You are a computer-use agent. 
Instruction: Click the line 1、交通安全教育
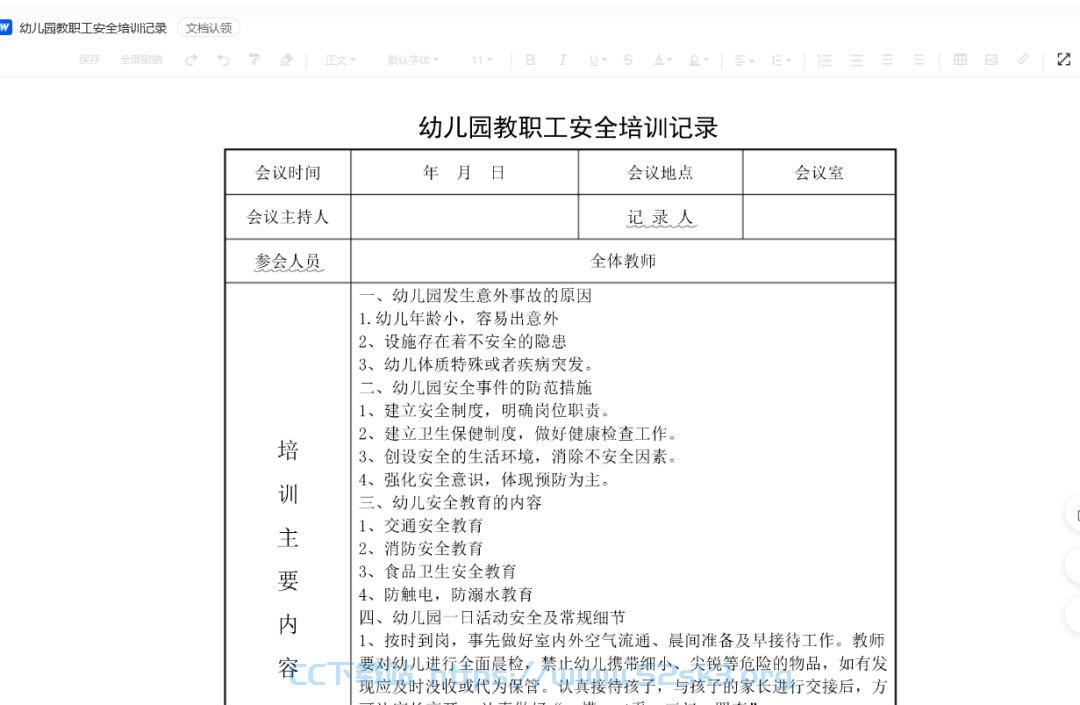tap(421, 526)
